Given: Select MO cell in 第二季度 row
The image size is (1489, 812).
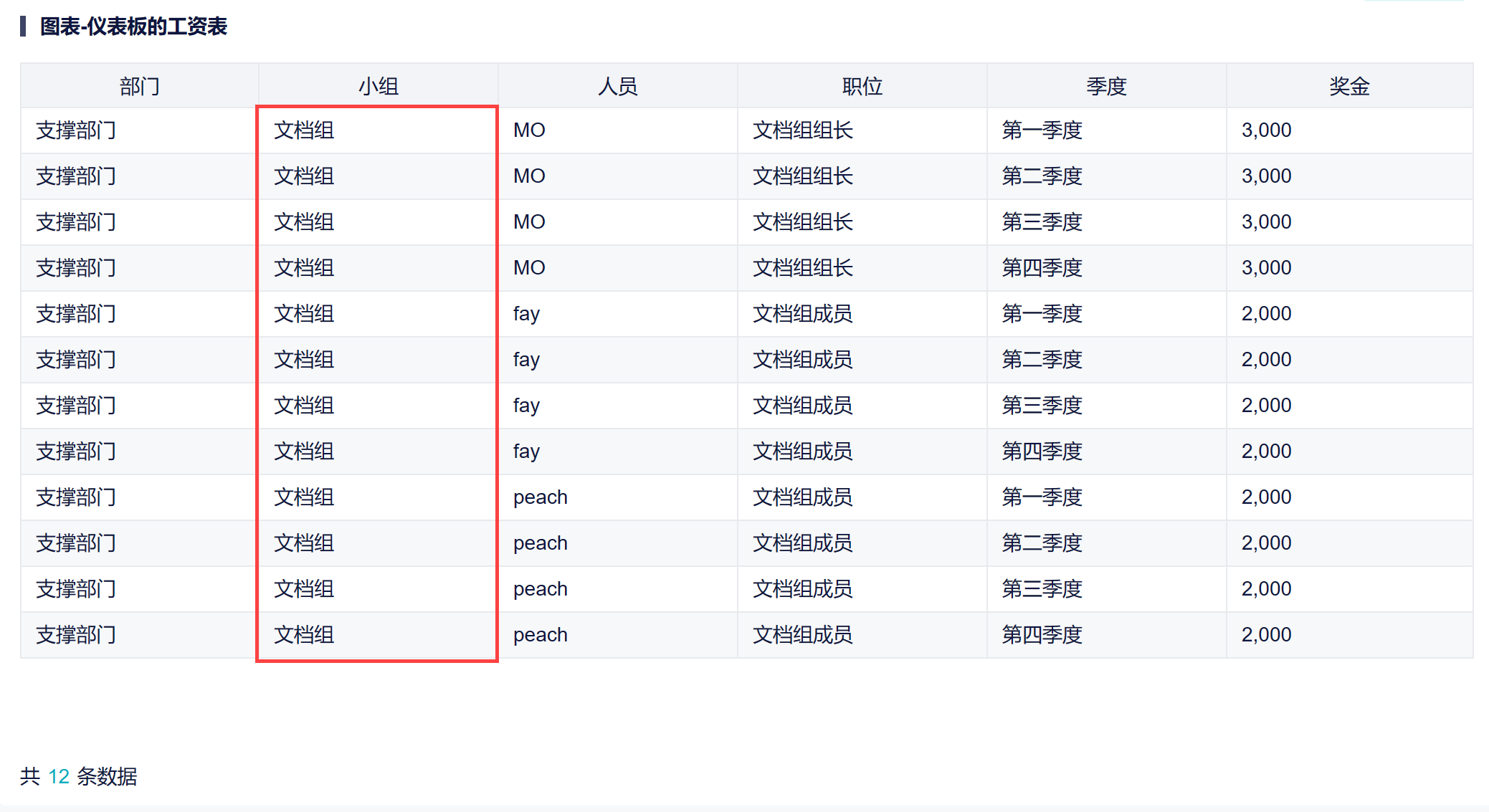Looking at the screenshot, I should (529, 176).
